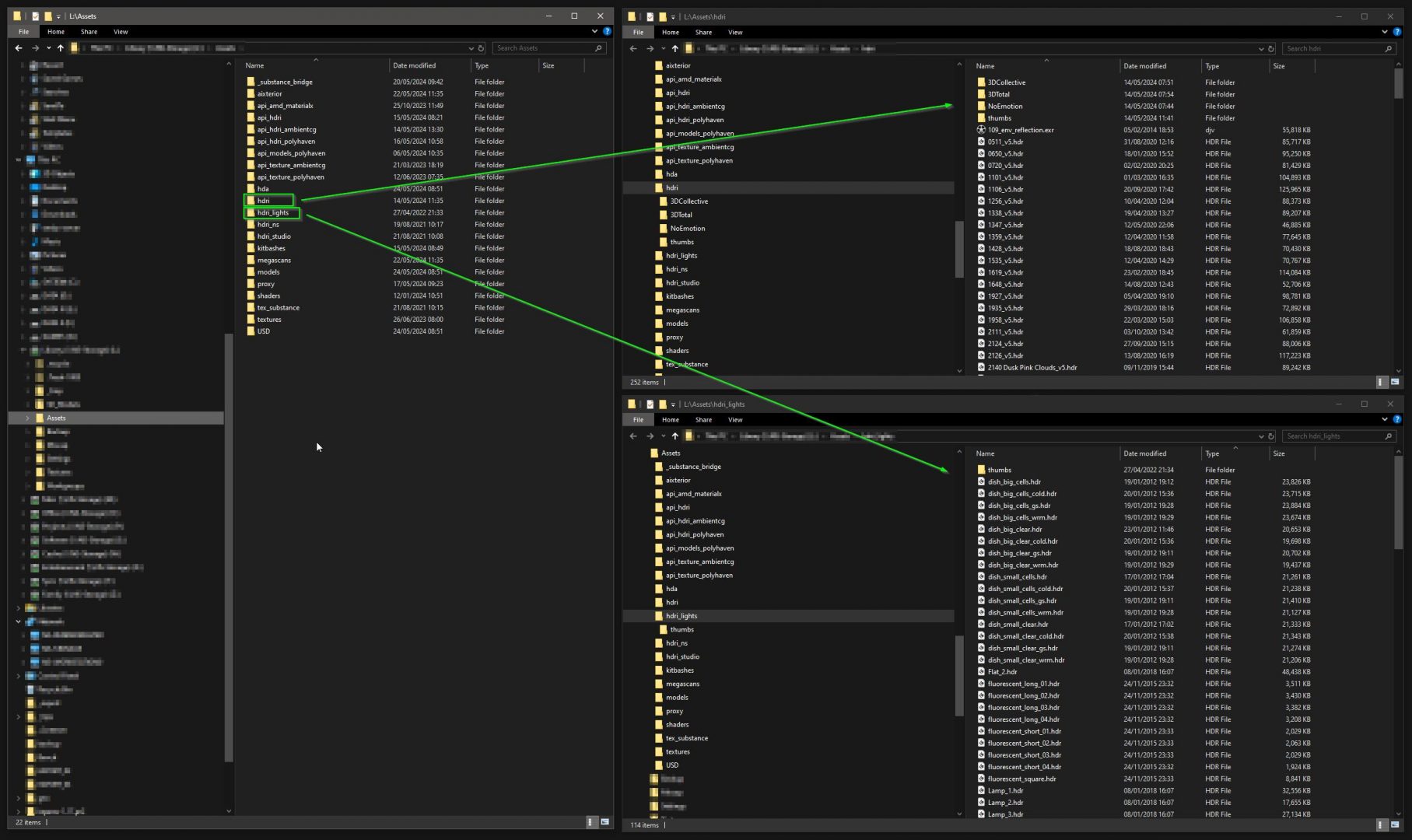
Task: Click New Folder icon in hdri window title bar
Action: point(662,16)
